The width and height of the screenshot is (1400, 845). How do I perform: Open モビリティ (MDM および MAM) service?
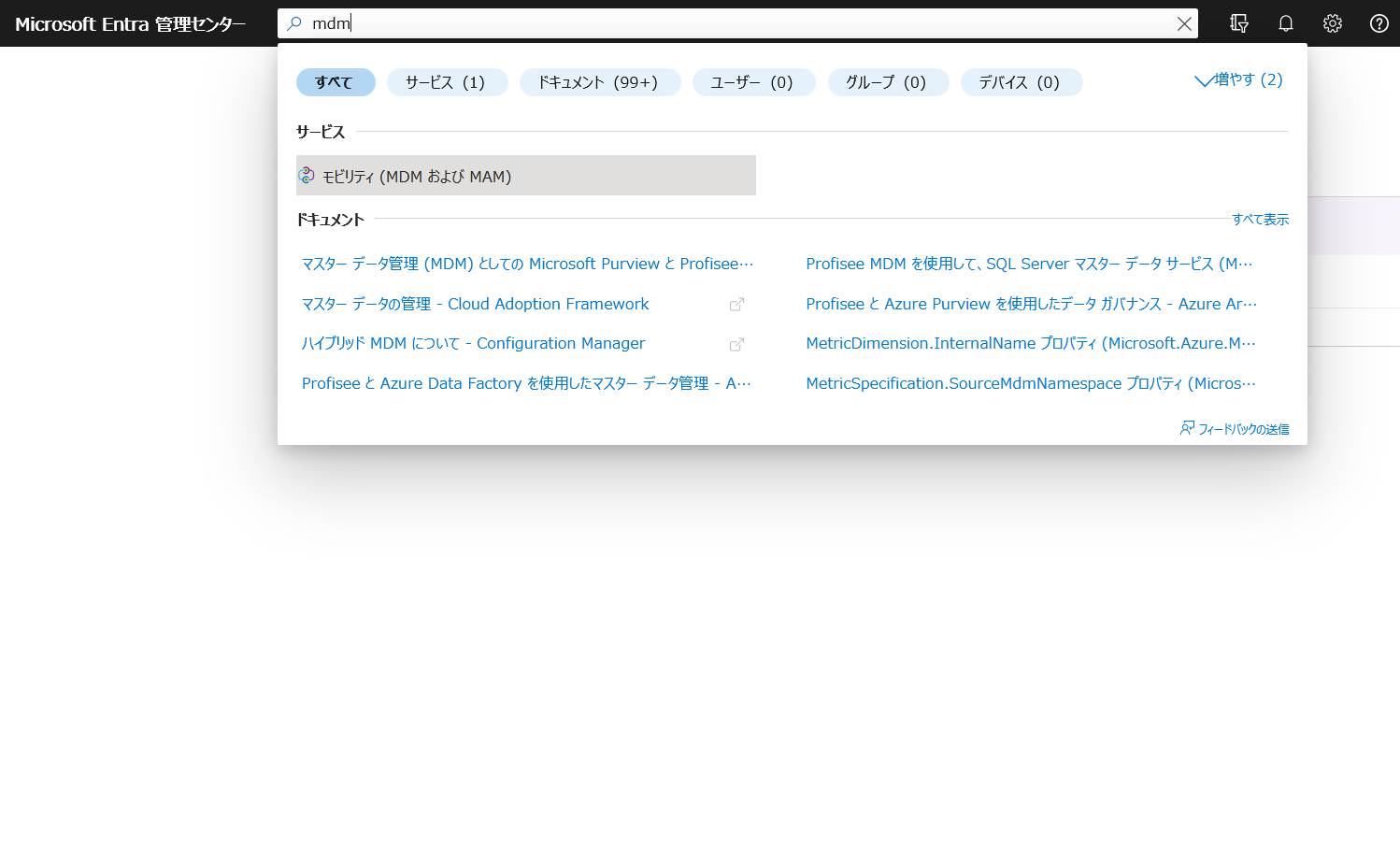(x=526, y=175)
